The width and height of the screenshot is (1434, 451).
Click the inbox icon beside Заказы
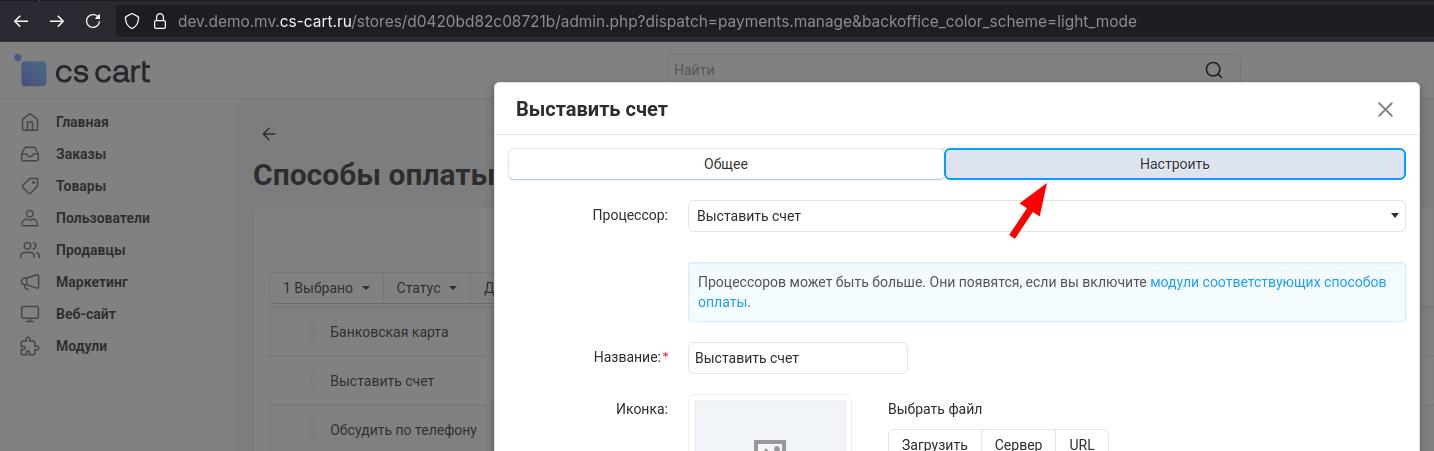point(30,154)
